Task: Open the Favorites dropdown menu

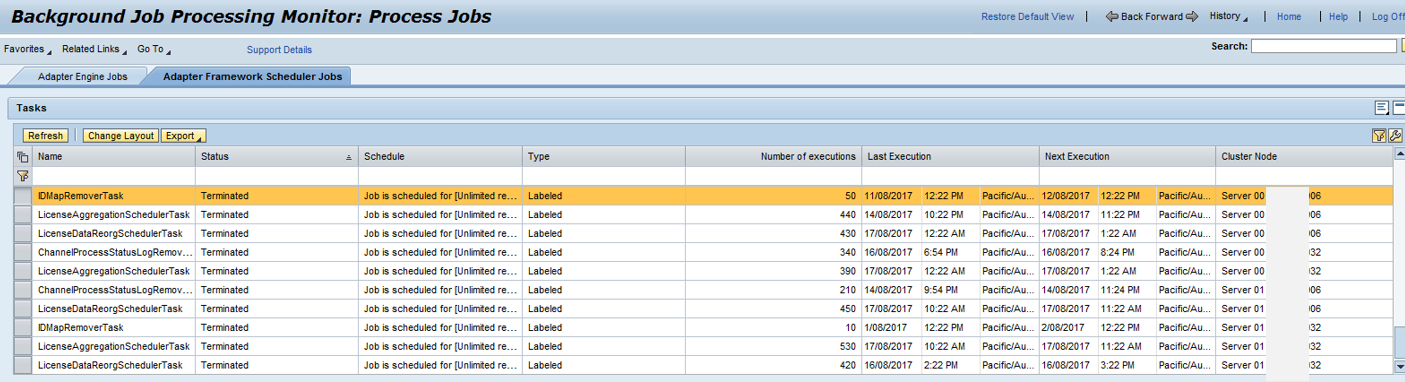Action: click(28, 49)
